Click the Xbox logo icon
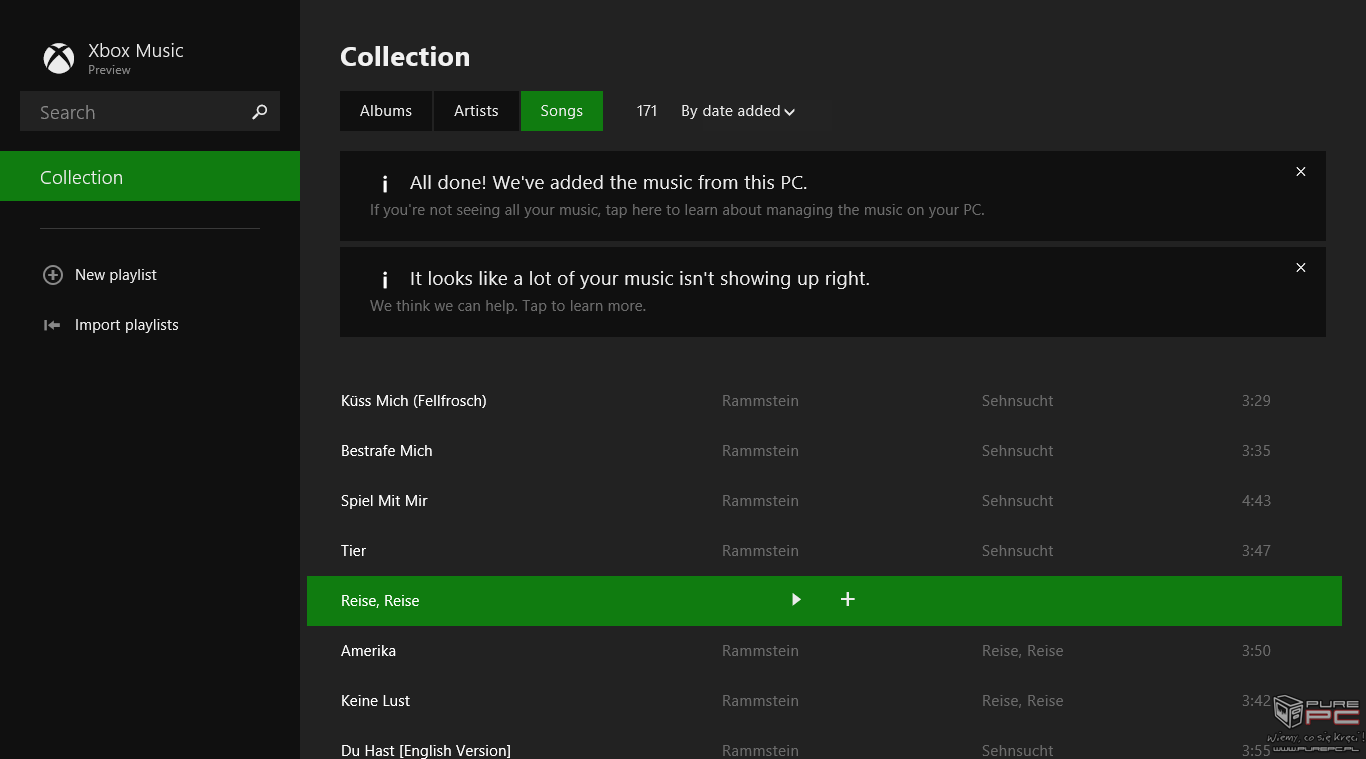Image resolution: width=1366 pixels, height=759 pixels. tap(59, 58)
